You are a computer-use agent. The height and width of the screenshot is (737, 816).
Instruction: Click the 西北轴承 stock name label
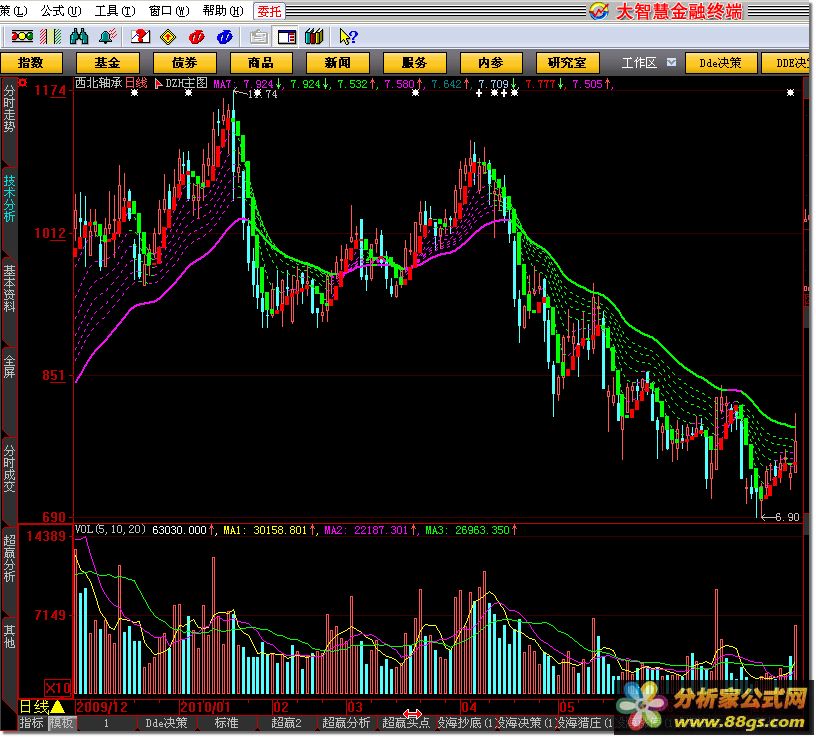(x=98, y=83)
